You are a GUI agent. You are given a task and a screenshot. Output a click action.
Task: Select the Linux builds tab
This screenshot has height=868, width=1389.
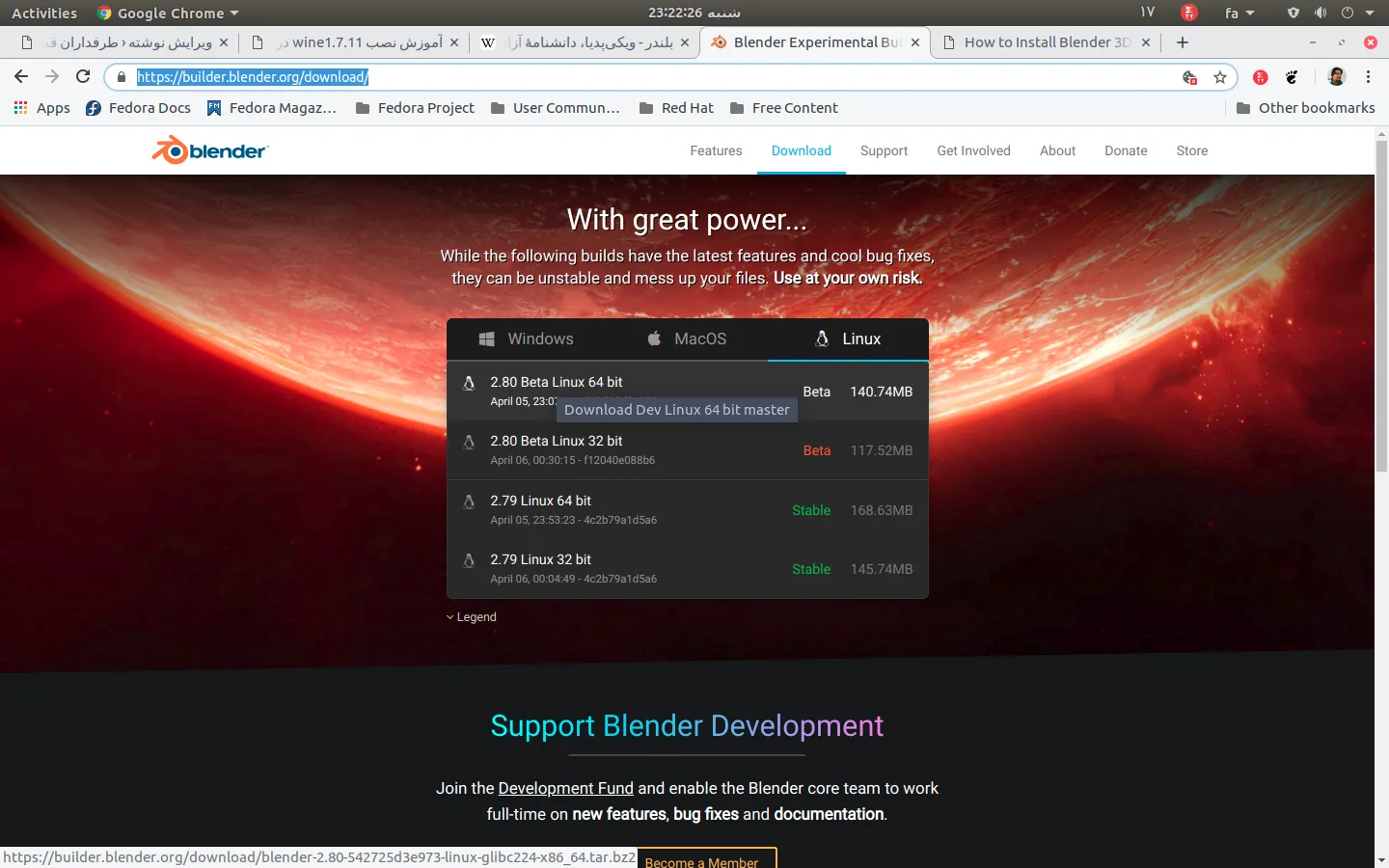[x=848, y=339]
